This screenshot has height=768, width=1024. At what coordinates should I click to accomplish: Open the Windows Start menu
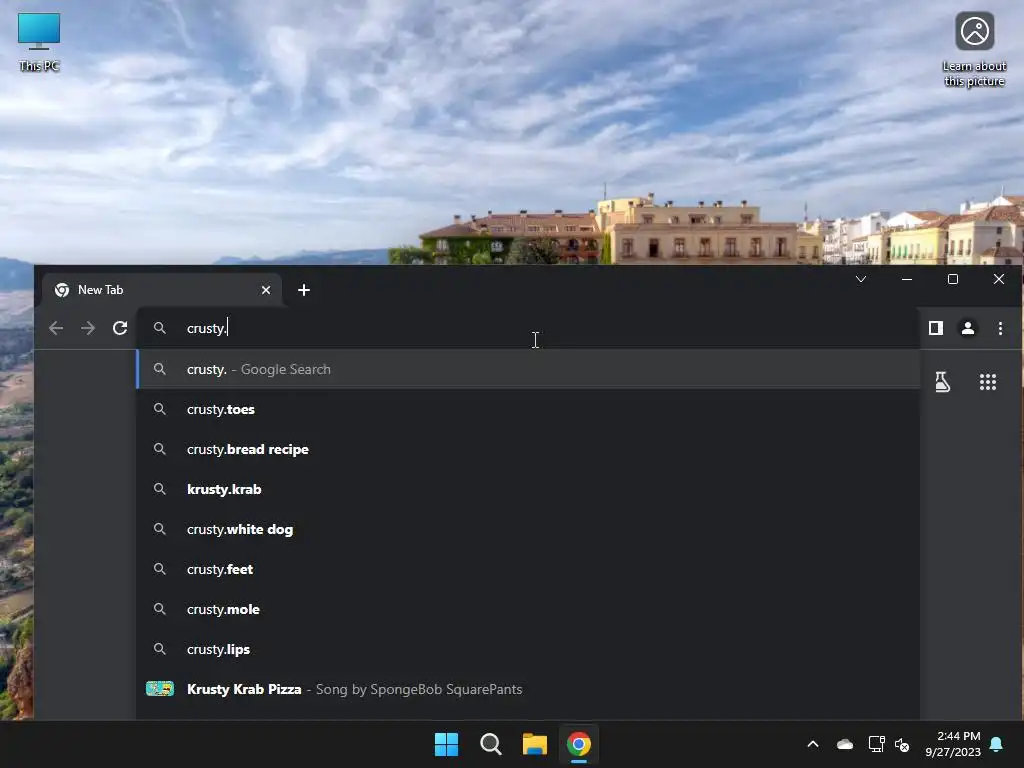pyautogui.click(x=447, y=744)
